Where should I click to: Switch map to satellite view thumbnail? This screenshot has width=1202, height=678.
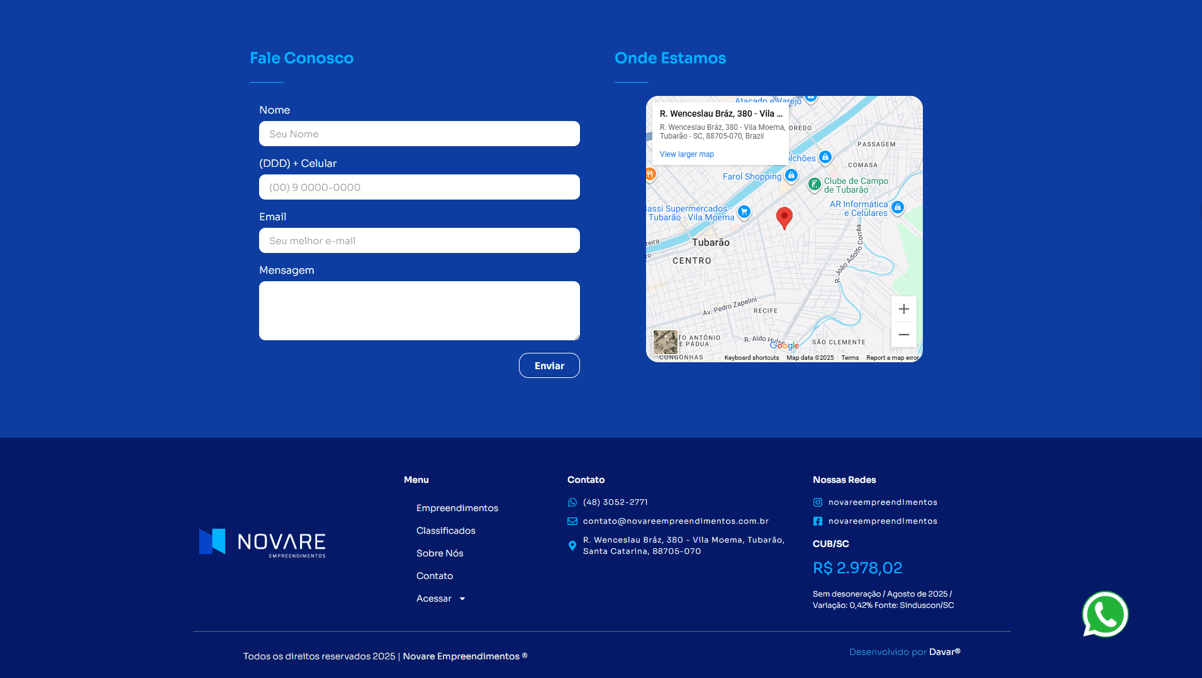pos(665,342)
